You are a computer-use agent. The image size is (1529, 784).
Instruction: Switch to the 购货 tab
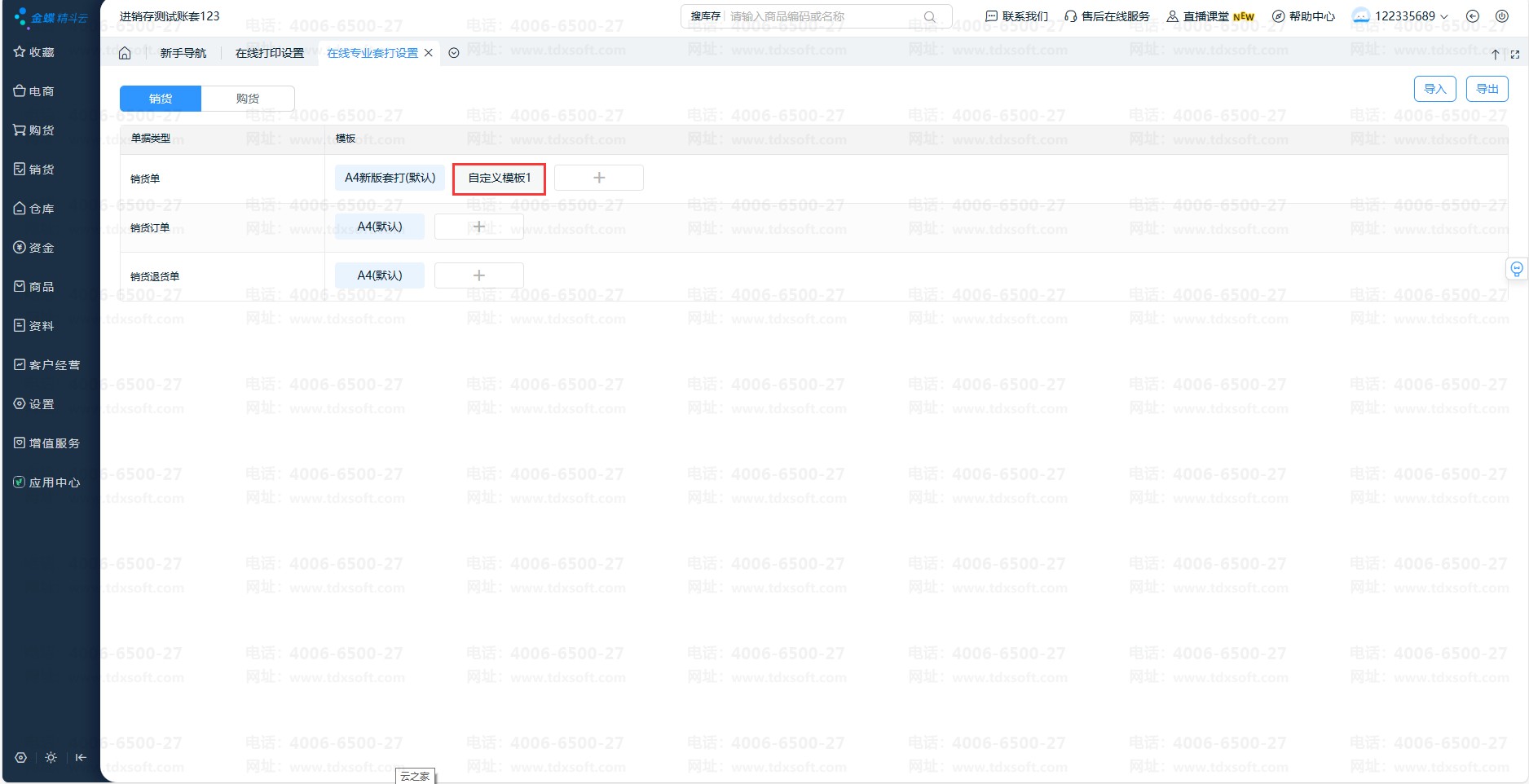tap(248, 99)
